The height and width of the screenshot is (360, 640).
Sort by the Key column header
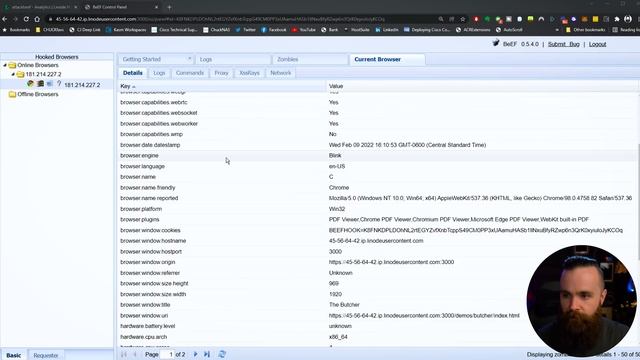[221, 86]
